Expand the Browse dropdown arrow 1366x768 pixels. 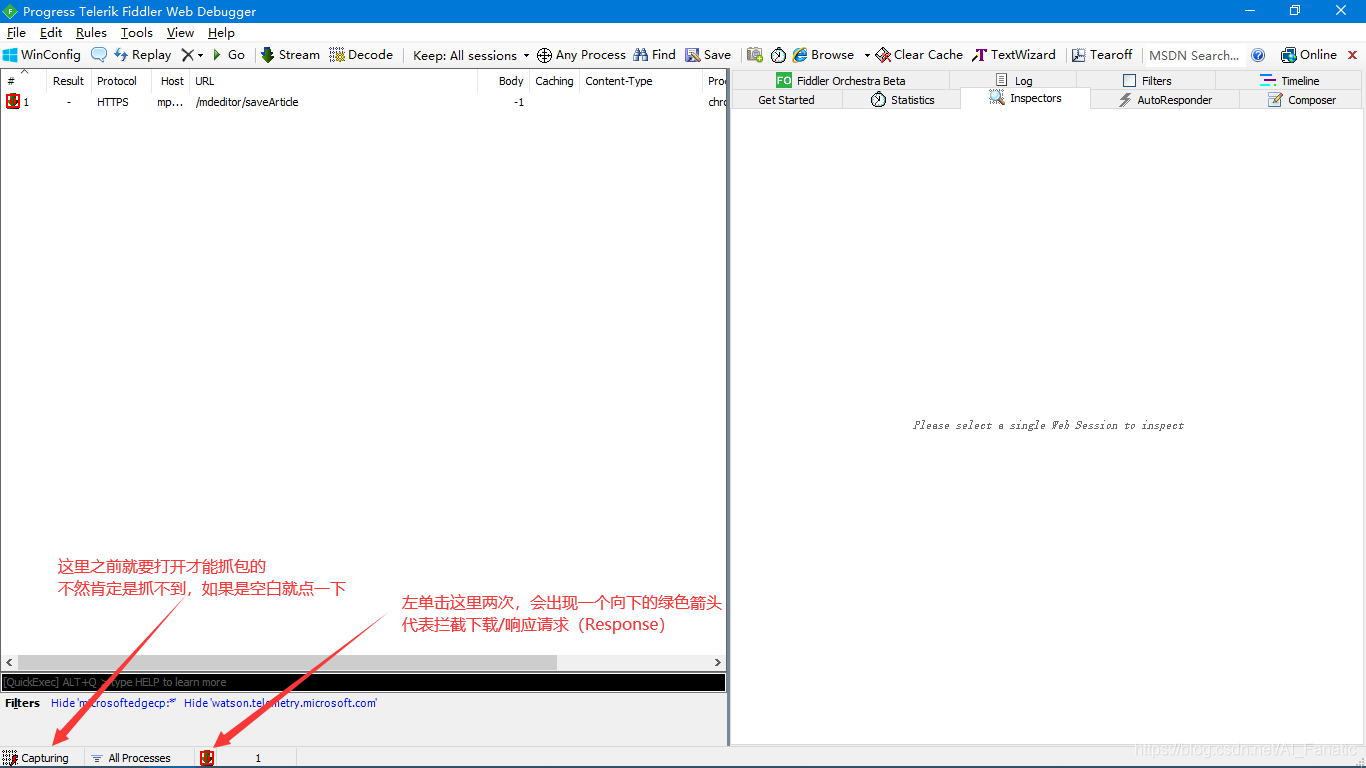867,55
